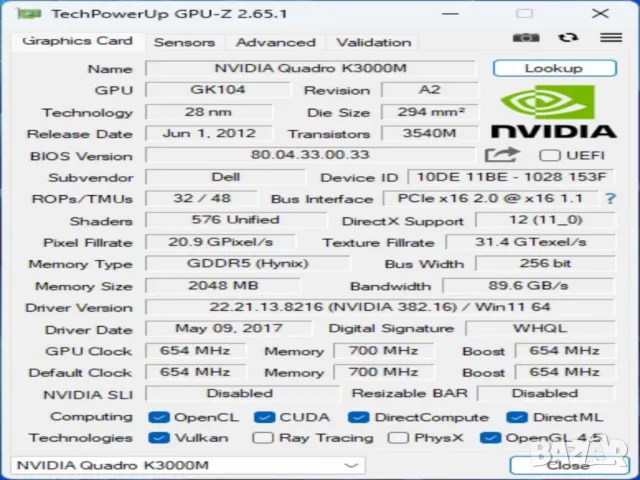This screenshot has width=640, height=480.
Task: Toggle the OpenGL 4.5 checkbox
Action: click(490, 438)
